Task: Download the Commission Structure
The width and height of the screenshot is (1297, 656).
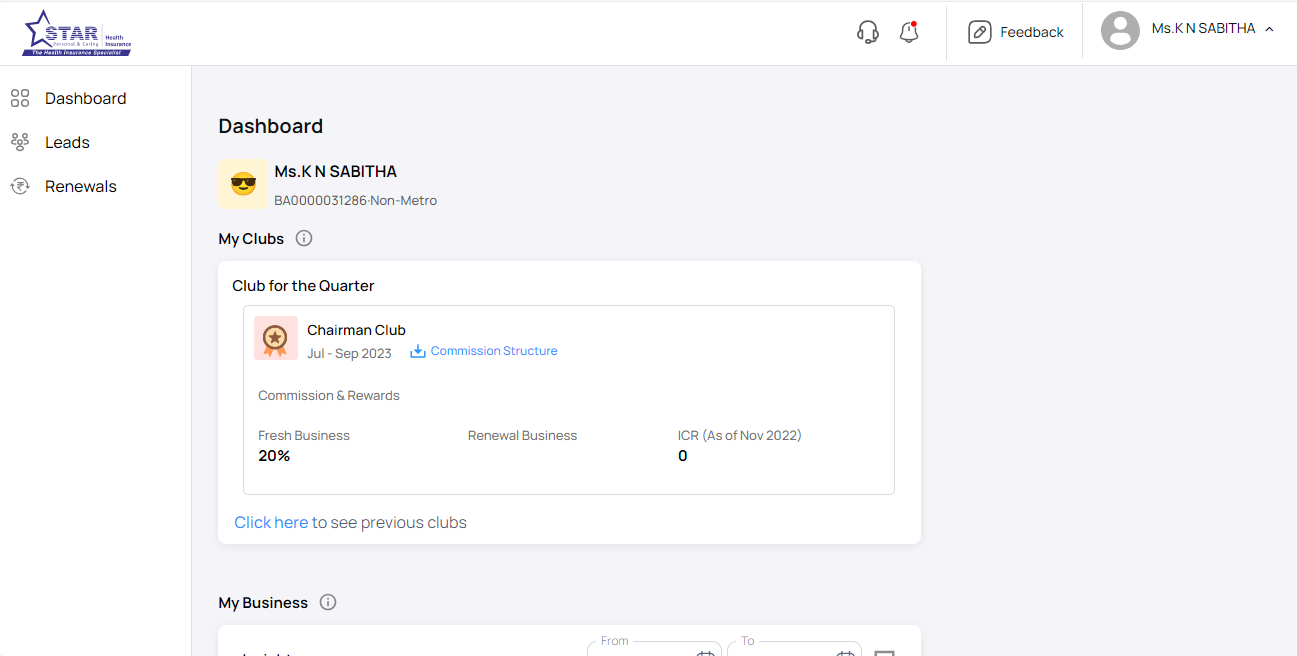Action: pyautogui.click(x=484, y=351)
